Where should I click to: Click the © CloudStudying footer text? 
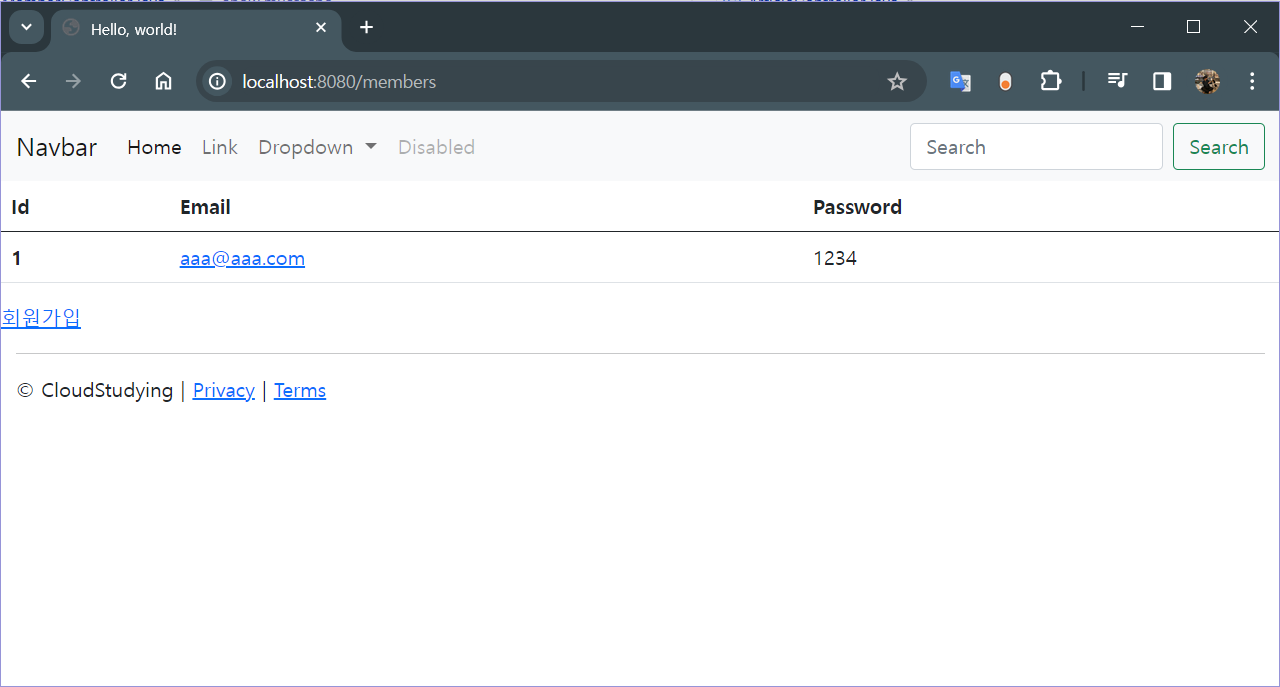95,391
